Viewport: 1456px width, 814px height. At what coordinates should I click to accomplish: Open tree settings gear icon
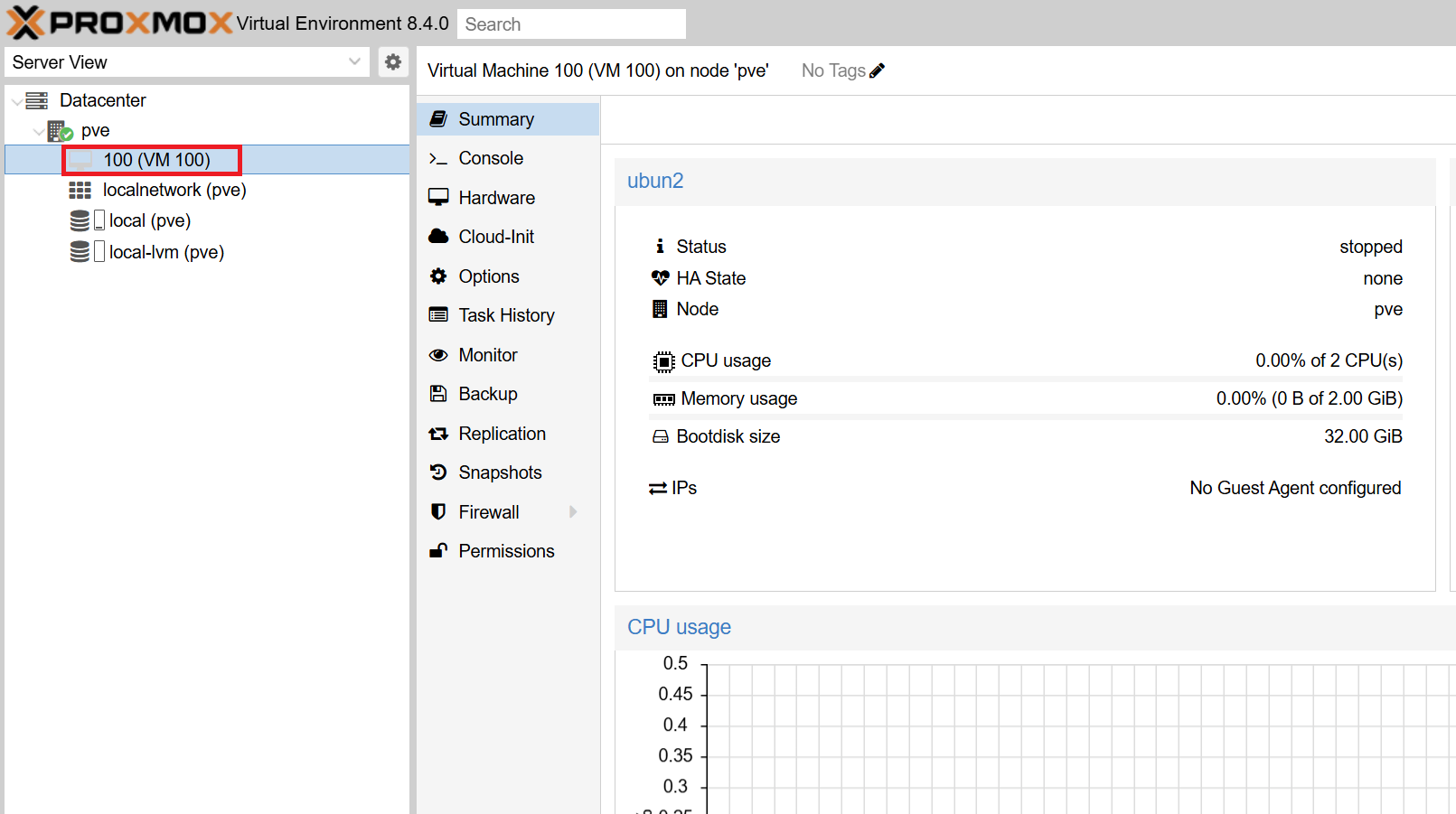[393, 62]
